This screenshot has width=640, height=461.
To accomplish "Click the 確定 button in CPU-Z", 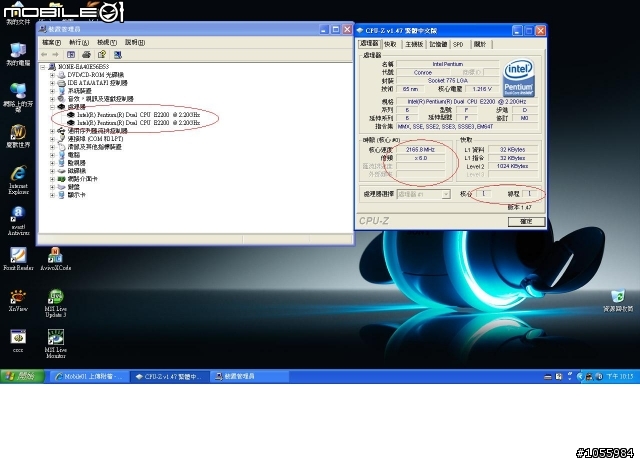I will [x=527, y=221].
